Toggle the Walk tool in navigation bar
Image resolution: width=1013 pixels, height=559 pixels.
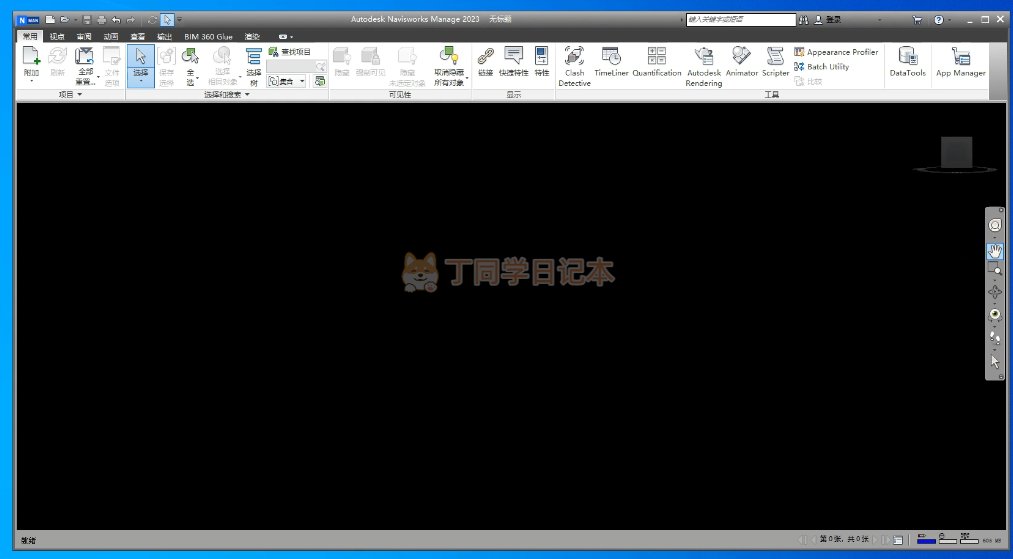(x=995, y=339)
